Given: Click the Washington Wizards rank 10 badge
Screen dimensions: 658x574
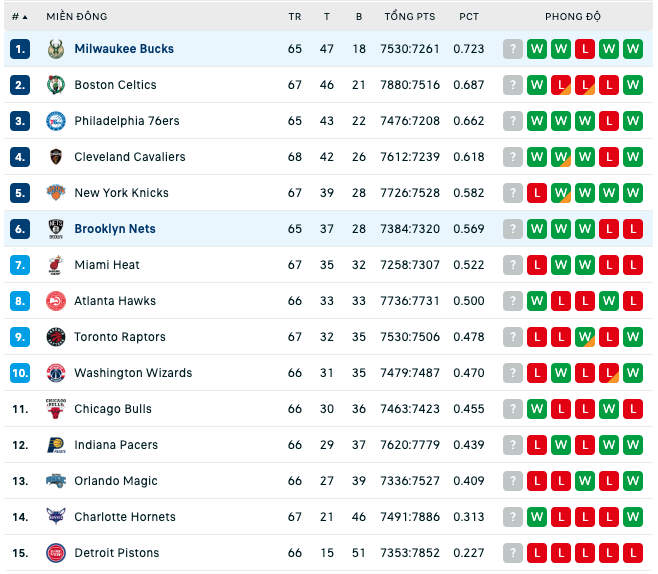Looking at the screenshot, I should pyautogui.click(x=20, y=373).
